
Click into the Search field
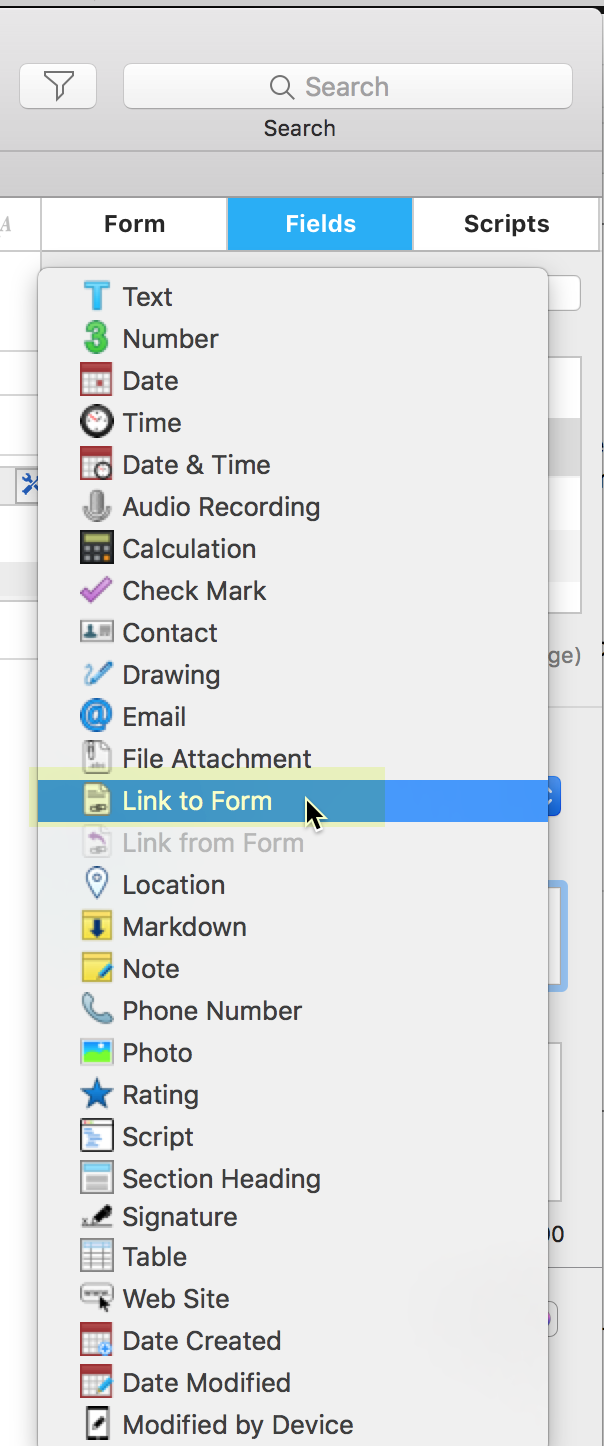click(x=347, y=86)
